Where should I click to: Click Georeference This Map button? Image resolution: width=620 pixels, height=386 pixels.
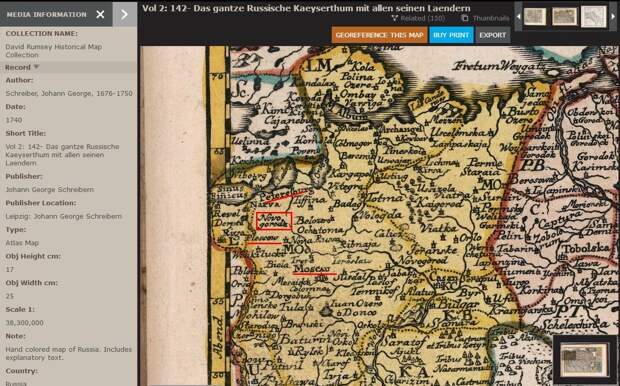(x=379, y=35)
